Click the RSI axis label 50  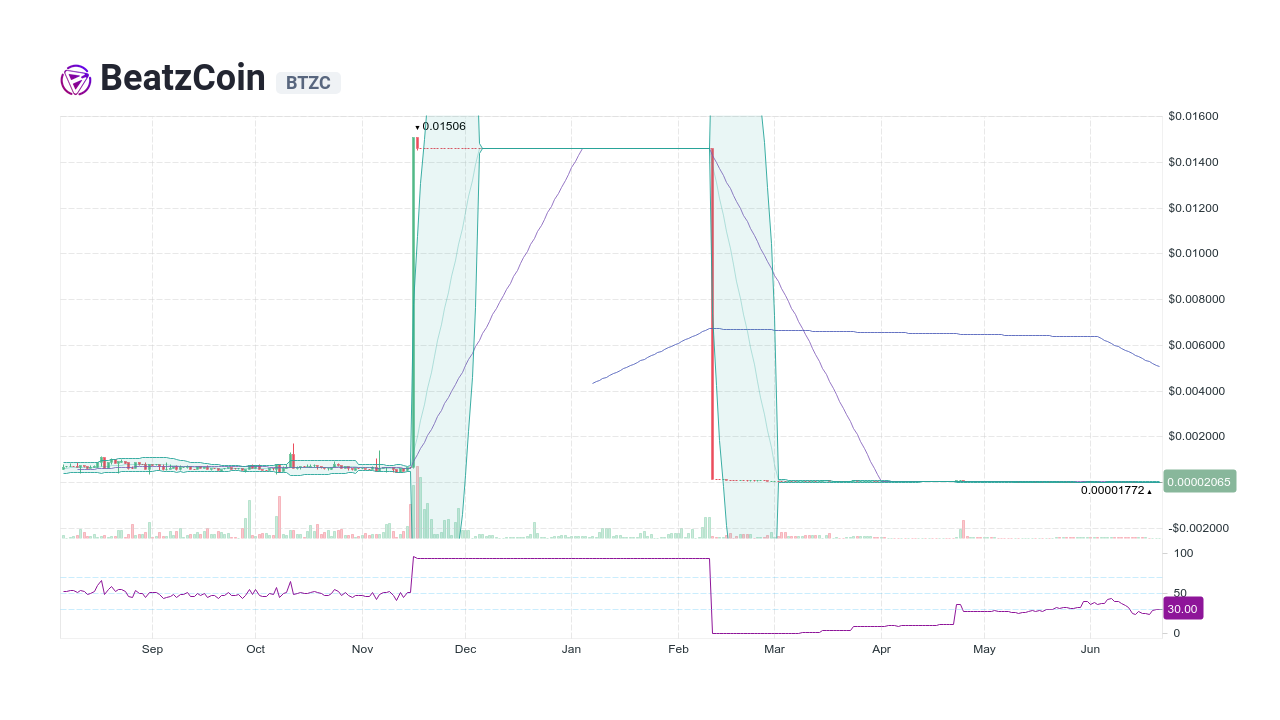click(1180, 593)
